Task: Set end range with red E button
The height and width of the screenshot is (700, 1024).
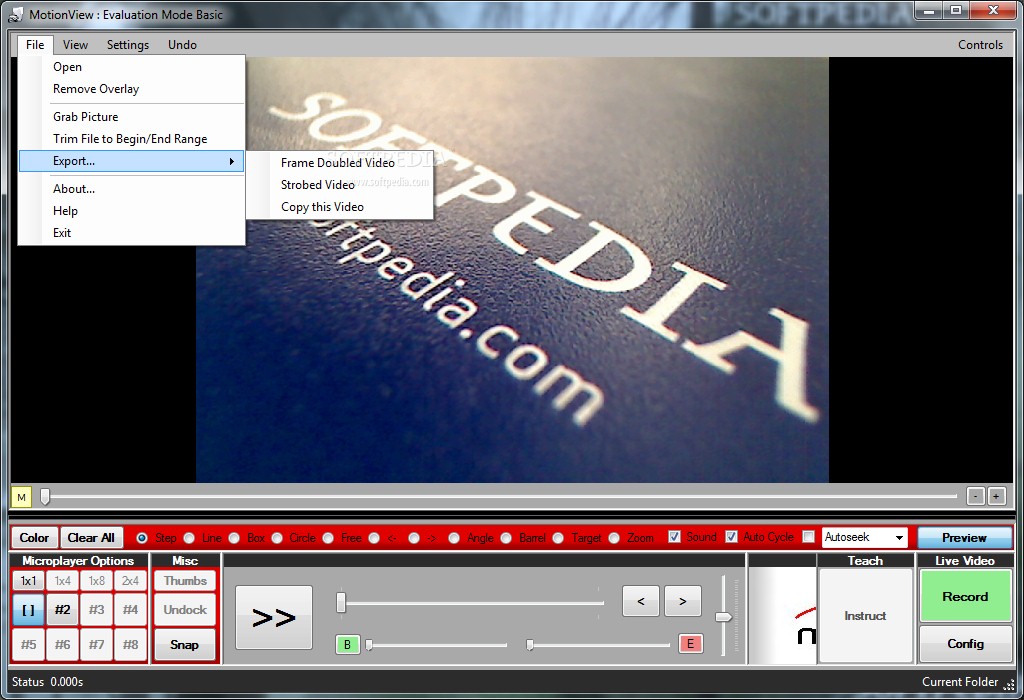Action: pos(690,644)
